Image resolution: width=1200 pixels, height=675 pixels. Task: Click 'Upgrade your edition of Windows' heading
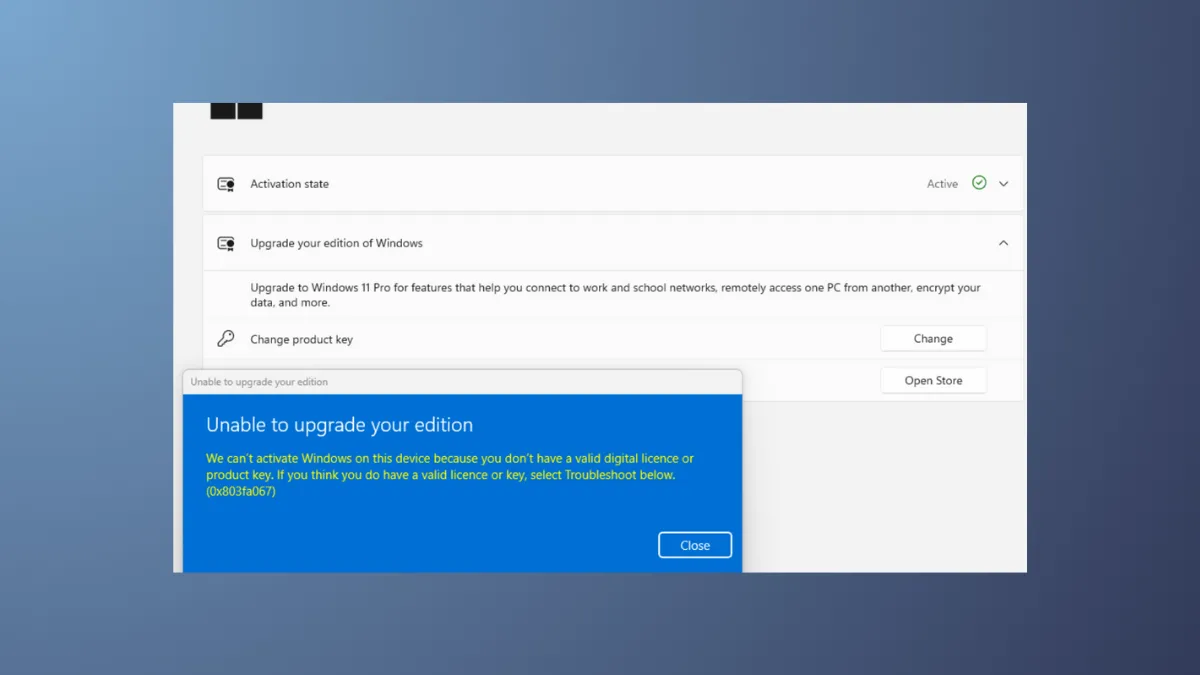point(336,243)
